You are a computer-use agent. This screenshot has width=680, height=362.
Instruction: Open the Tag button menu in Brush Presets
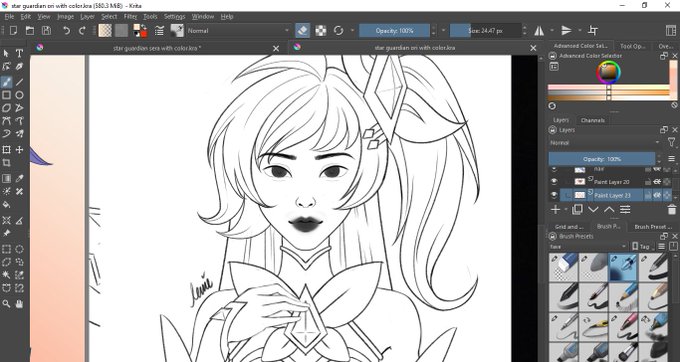point(642,247)
